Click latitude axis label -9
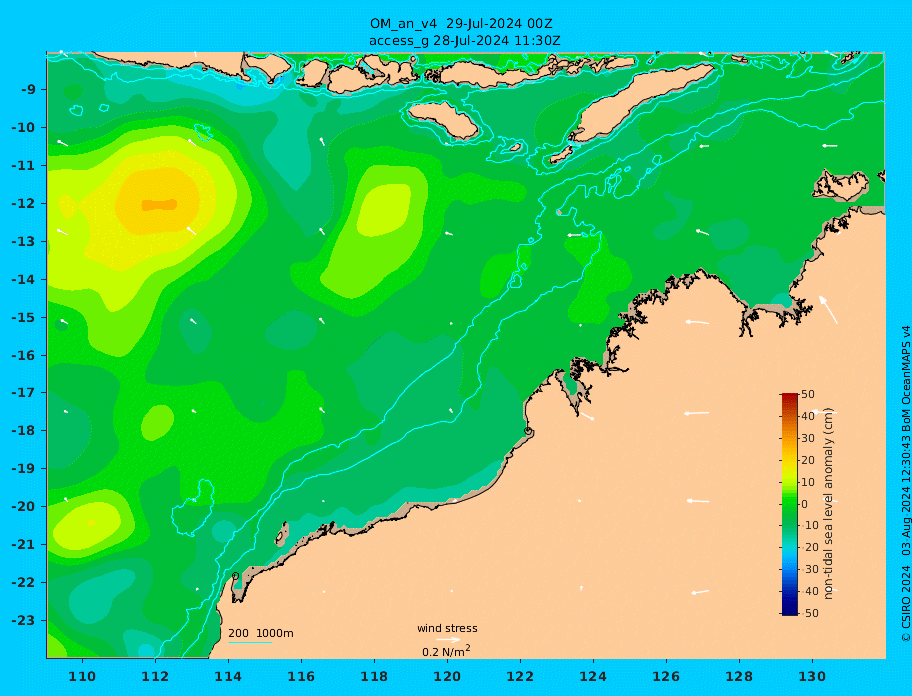912x696 pixels. pos(28,90)
